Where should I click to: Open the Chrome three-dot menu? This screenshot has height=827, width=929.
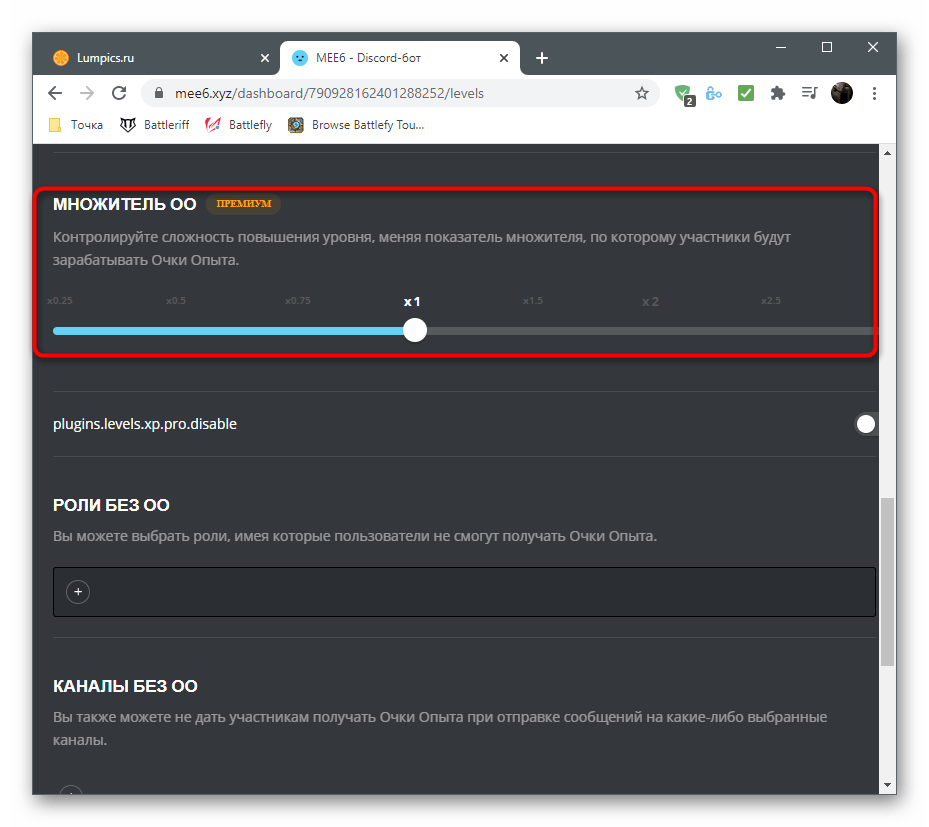tap(875, 93)
